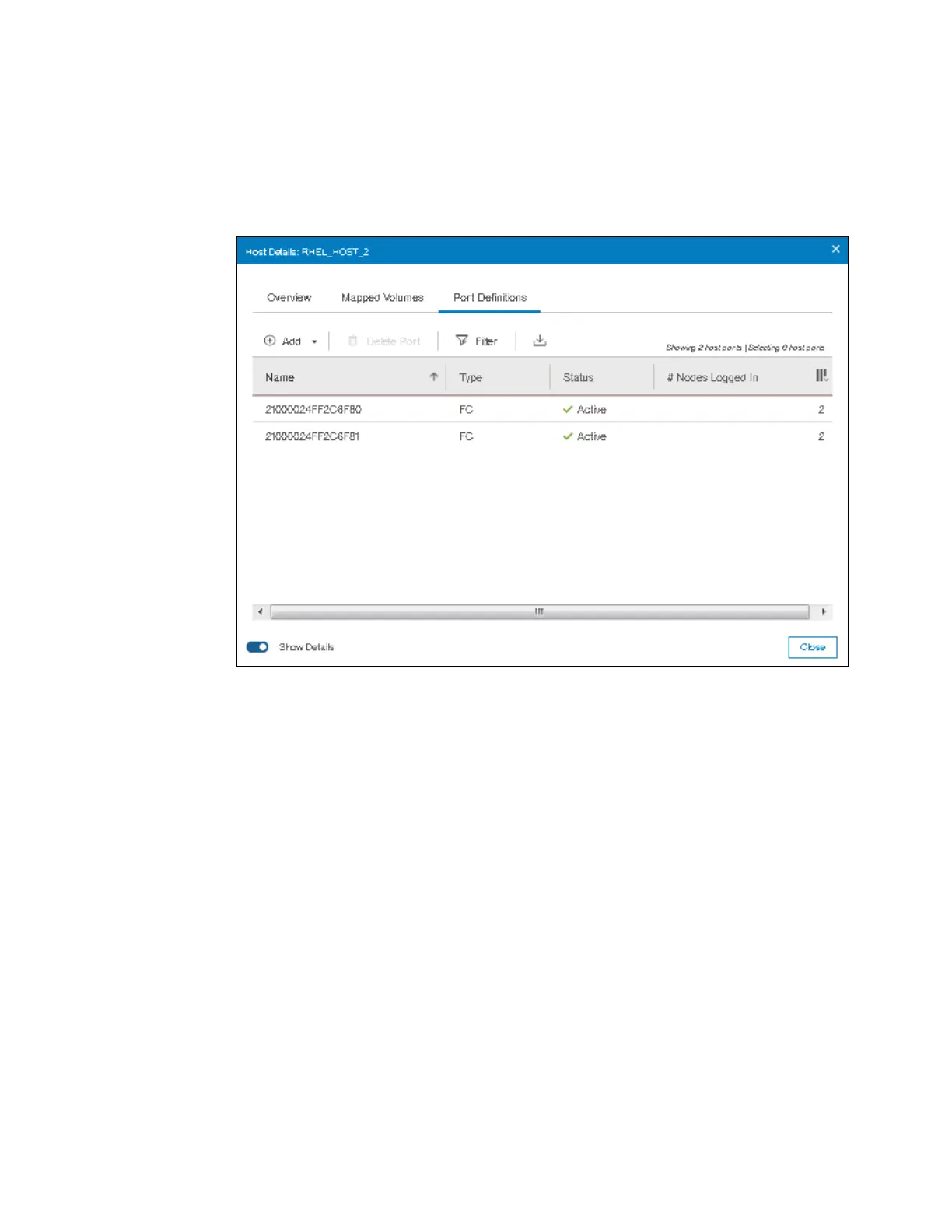This screenshot has width=952, height=1232.
Task: Click the Add port plus icon
Action: 270,341
